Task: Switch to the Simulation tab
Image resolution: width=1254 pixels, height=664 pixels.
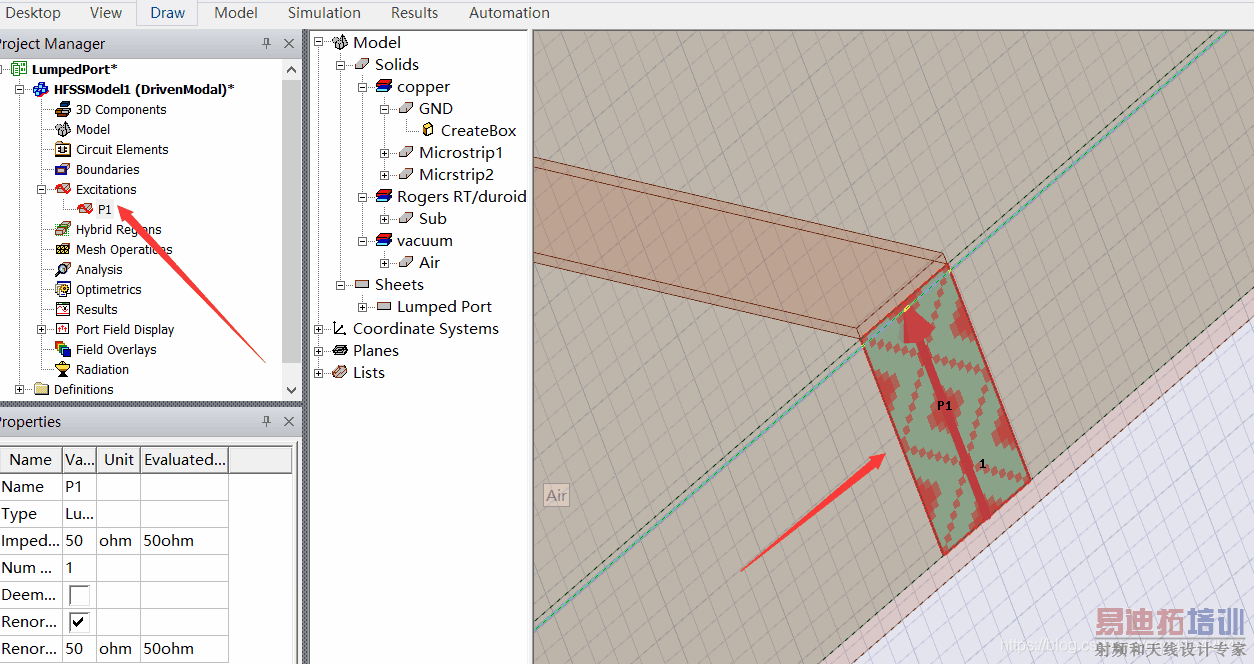Action: tap(324, 13)
